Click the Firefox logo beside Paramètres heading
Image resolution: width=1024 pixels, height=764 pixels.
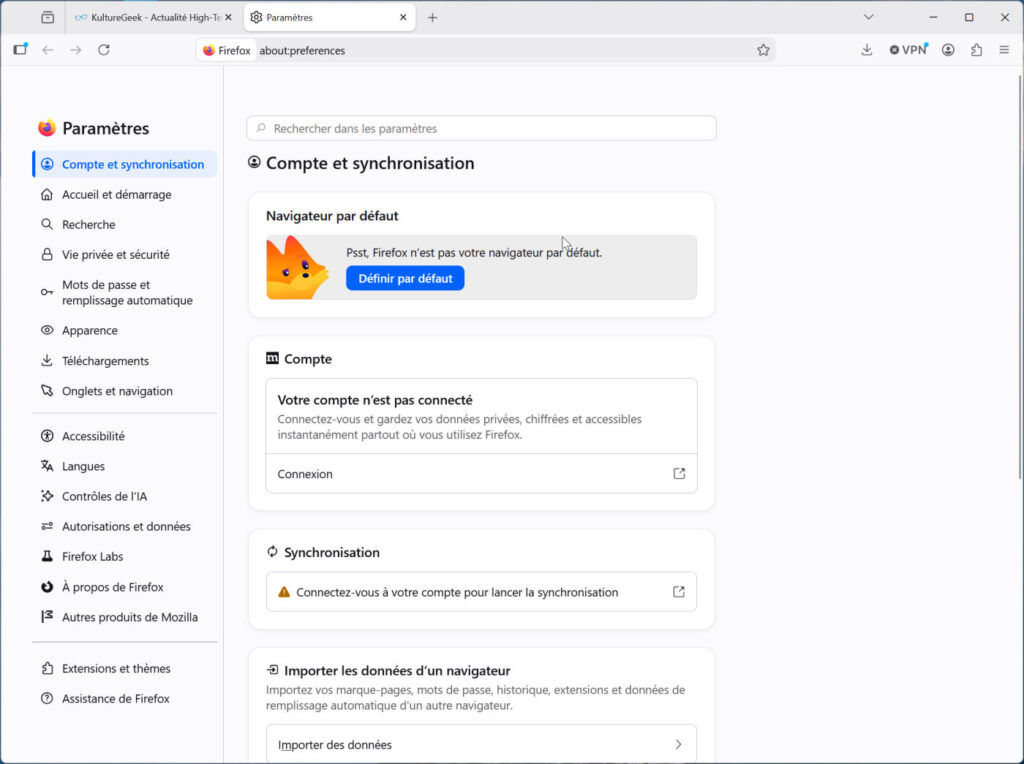click(x=47, y=128)
